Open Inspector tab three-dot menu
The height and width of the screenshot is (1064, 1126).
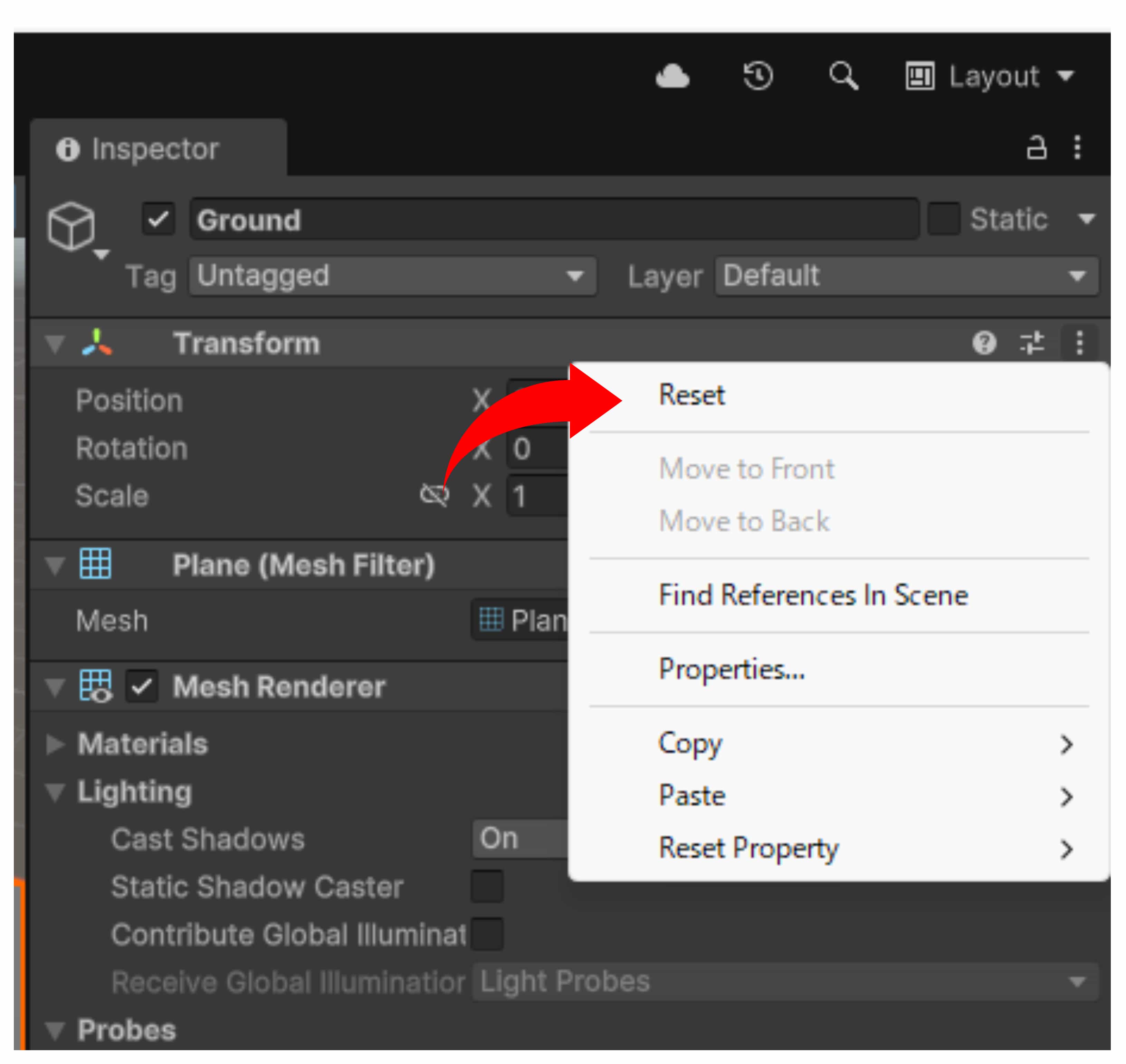1077,148
